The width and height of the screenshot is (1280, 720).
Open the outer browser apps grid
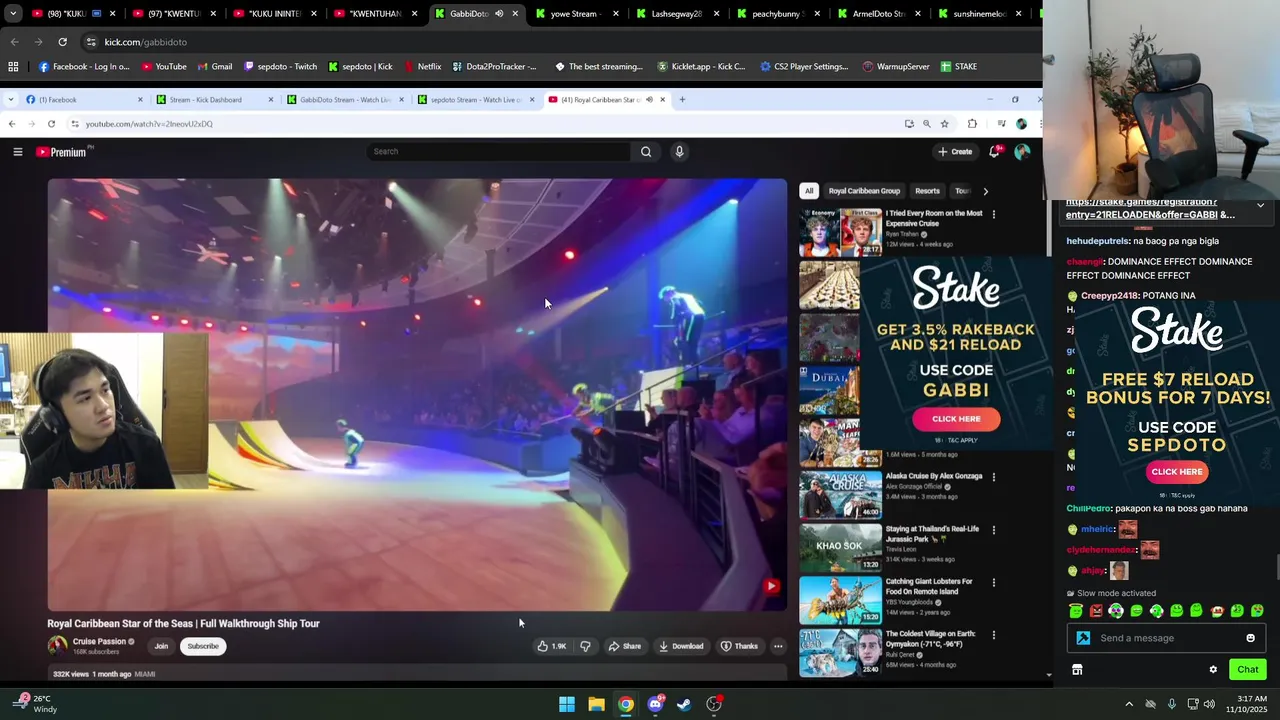[13, 67]
